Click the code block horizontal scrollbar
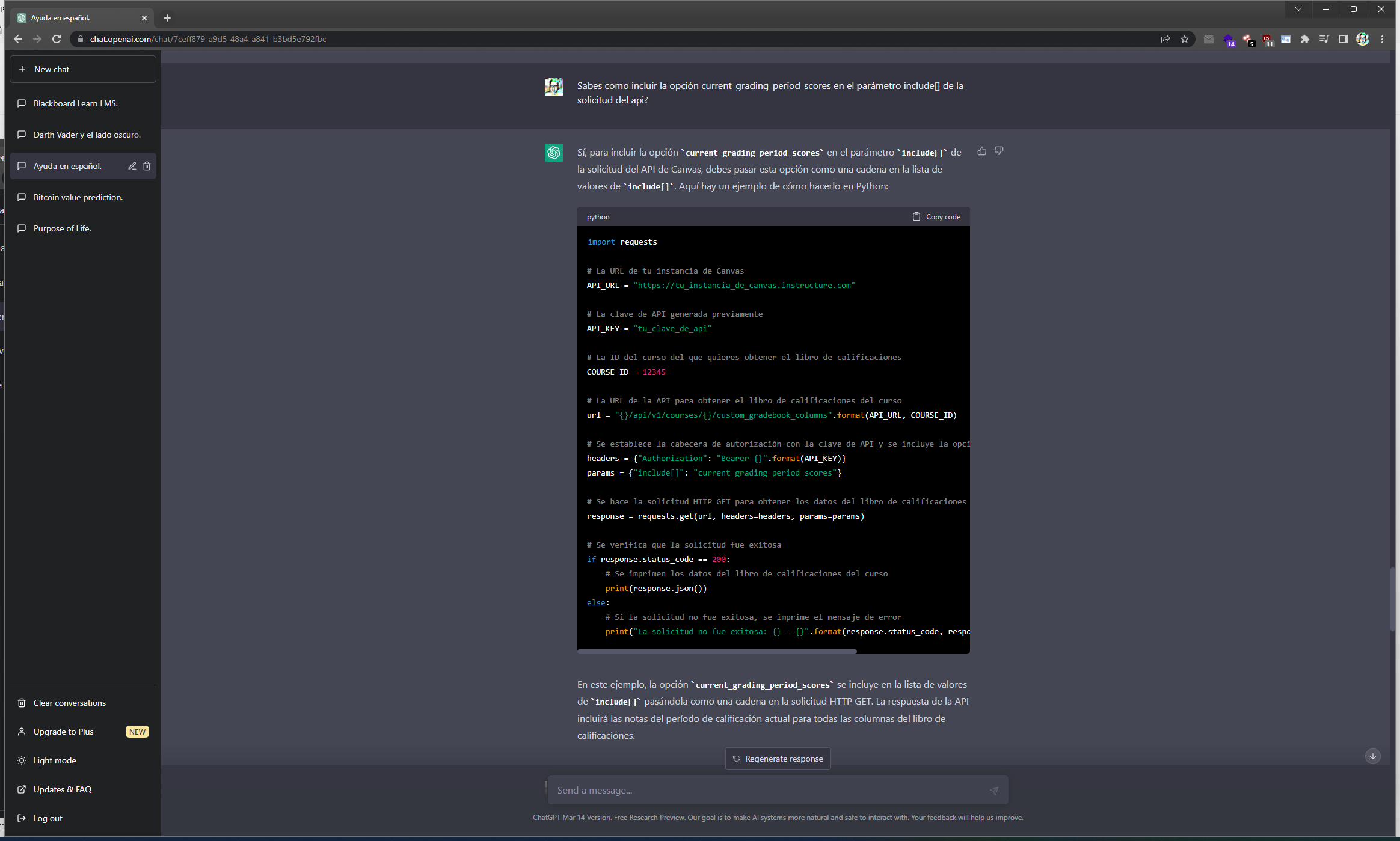The width and height of the screenshot is (1400, 841). tap(717, 651)
